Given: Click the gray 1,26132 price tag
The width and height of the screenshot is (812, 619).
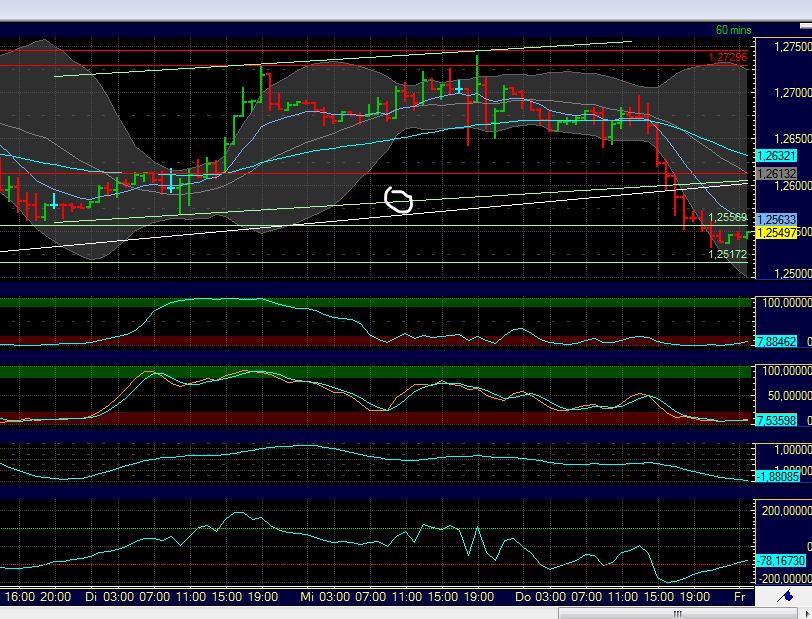Looking at the screenshot, I should click(x=776, y=174).
